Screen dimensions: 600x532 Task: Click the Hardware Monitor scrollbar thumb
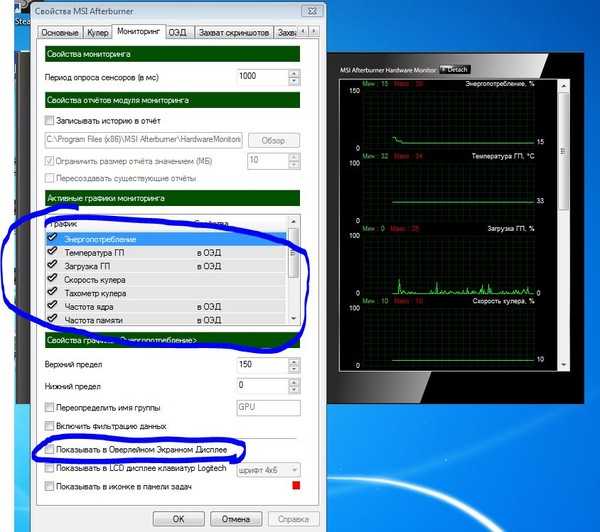tap(564, 151)
